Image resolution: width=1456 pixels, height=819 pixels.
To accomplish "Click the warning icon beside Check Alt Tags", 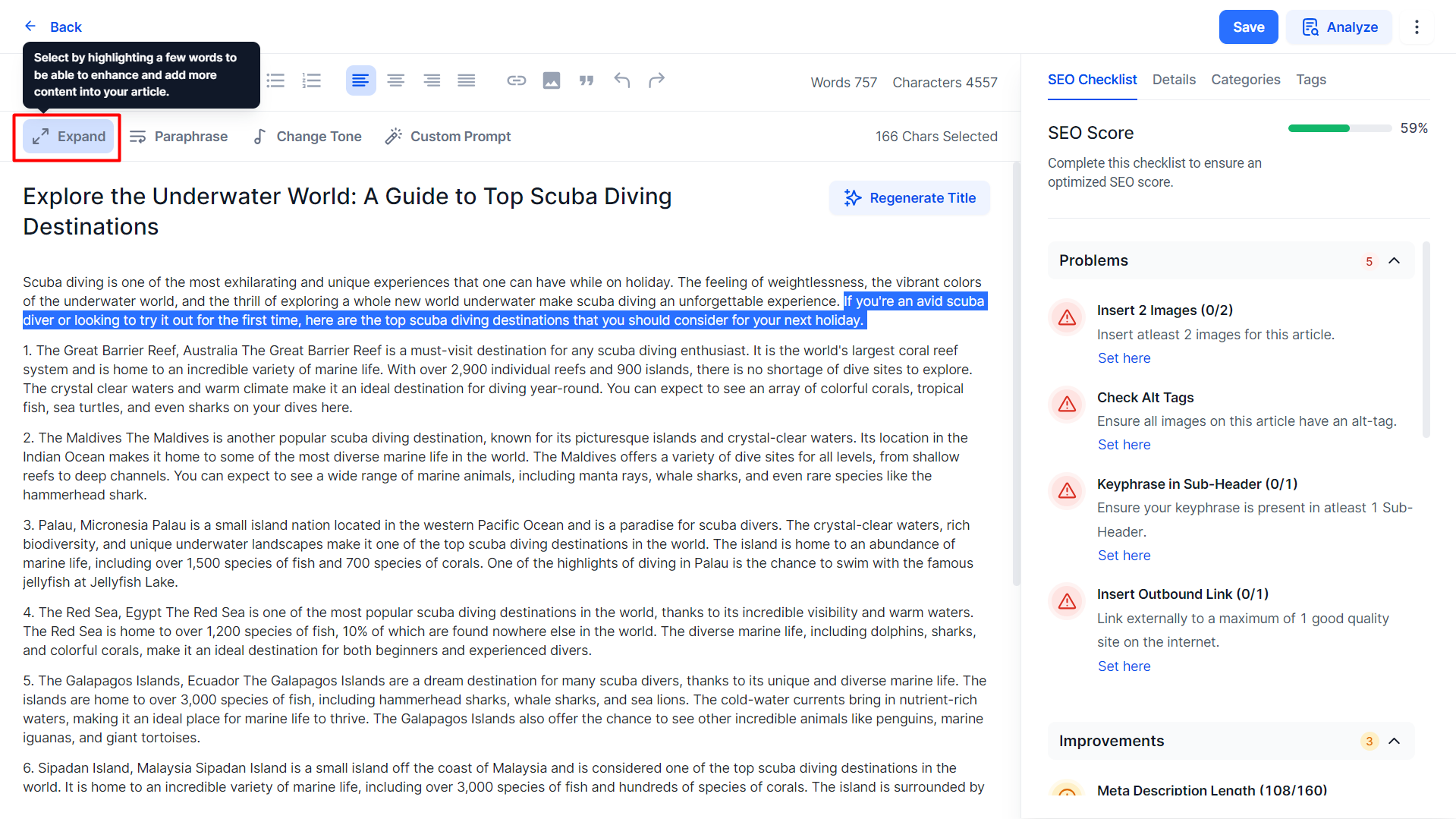I will [x=1067, y=404].
